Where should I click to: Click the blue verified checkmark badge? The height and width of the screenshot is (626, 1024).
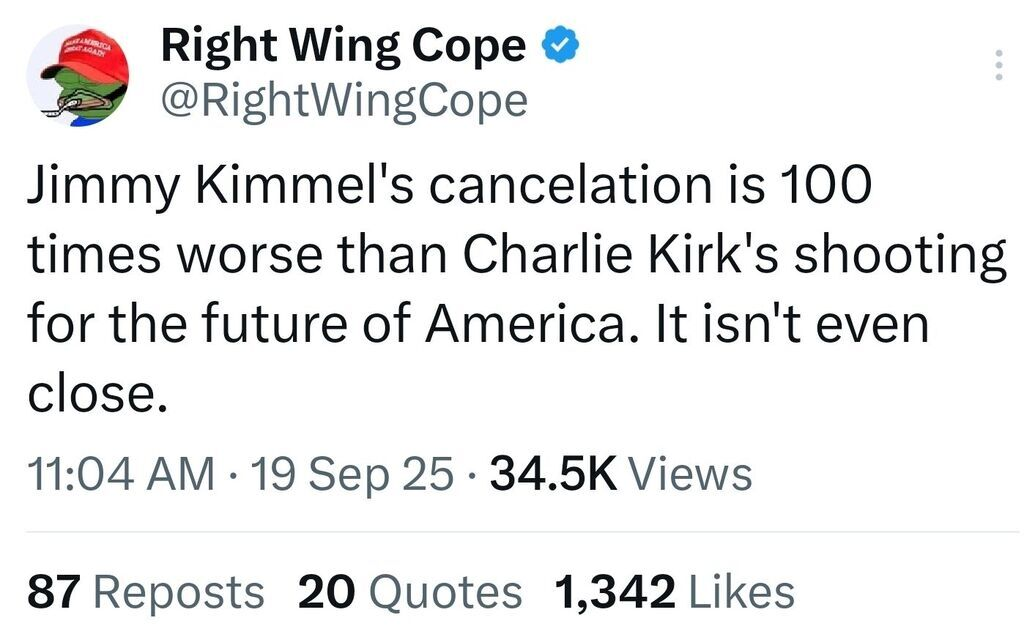pos(560,45)
